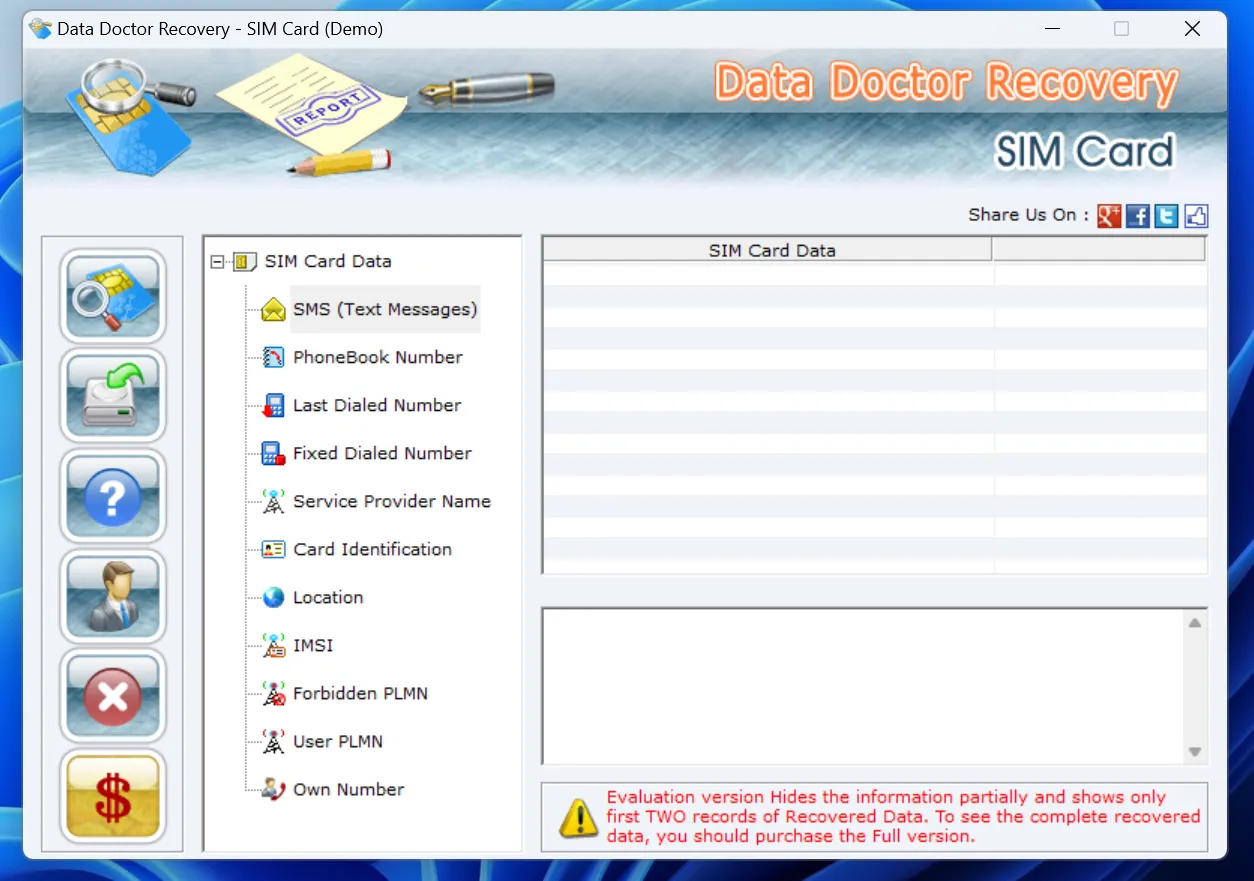
Task: Share on Facebook icon
Action: tap(1138, 215)
